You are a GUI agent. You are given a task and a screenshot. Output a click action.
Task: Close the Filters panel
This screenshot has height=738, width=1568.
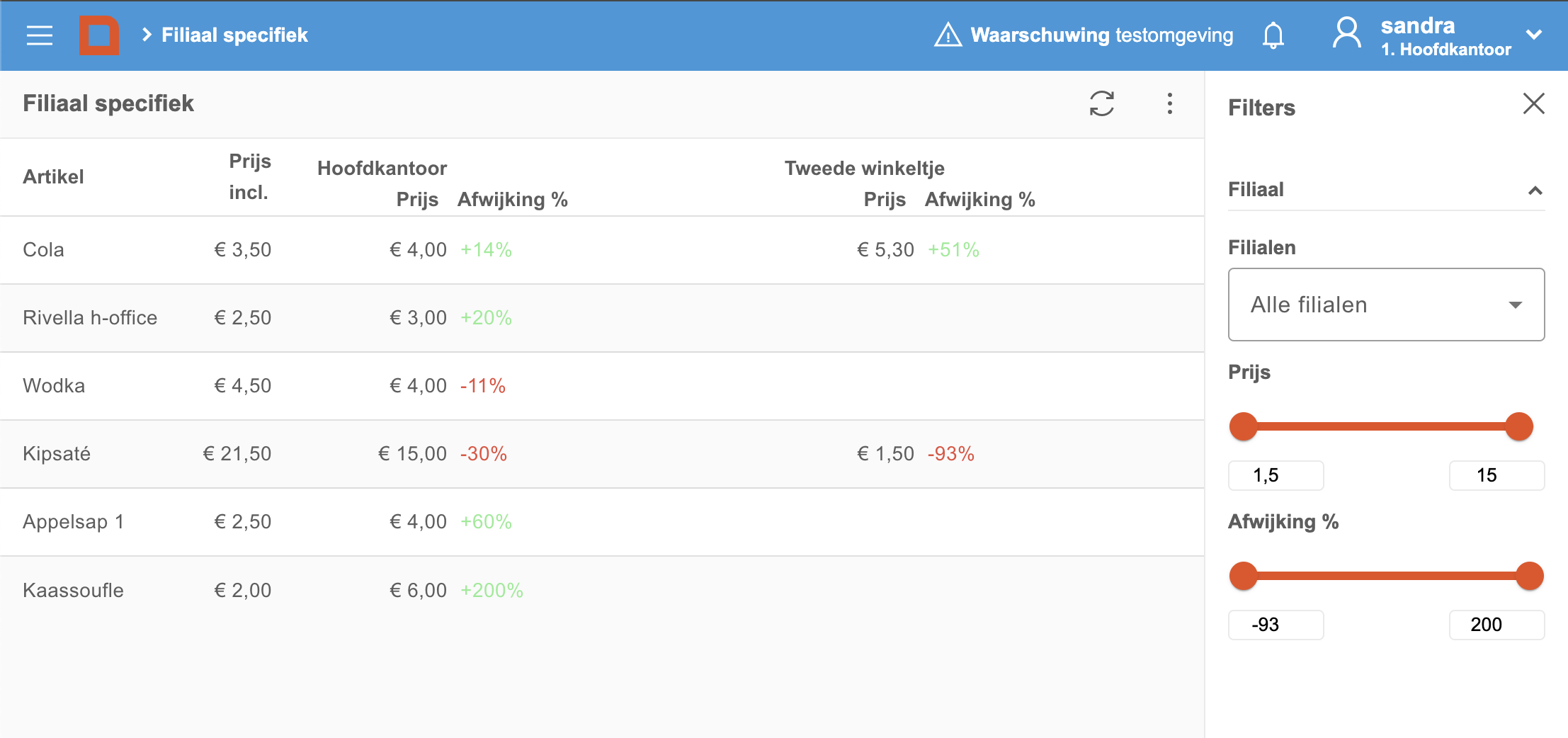pos(1533,103)
